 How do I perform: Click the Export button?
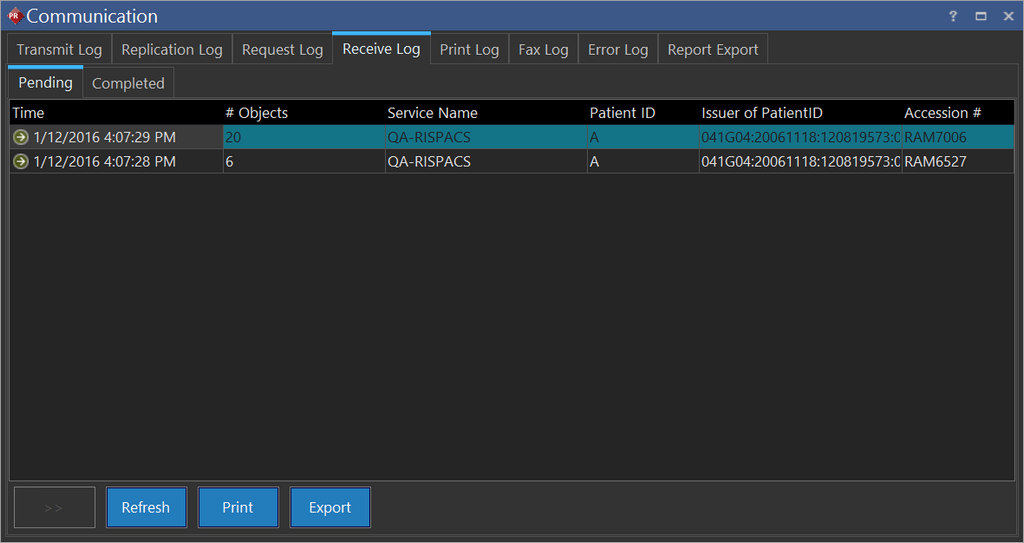coord(330,507)
